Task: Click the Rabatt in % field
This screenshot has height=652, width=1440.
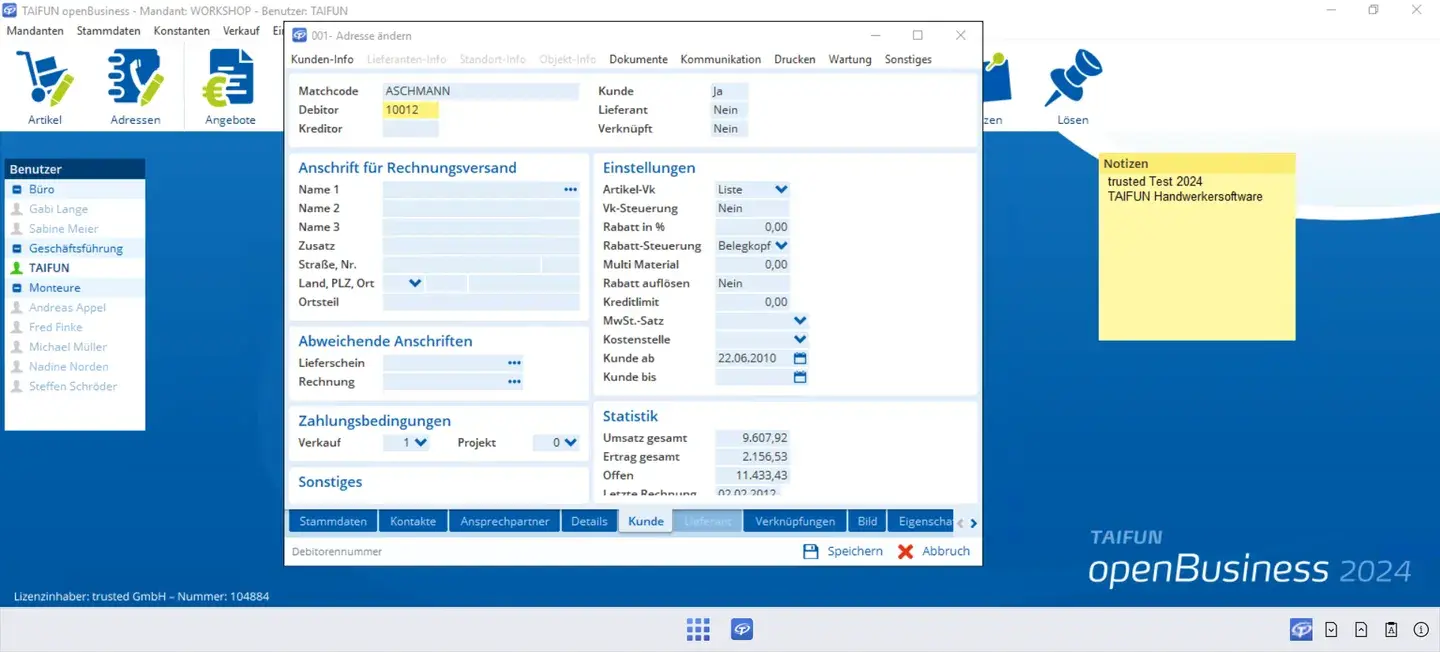Action: tap(753, 227)
